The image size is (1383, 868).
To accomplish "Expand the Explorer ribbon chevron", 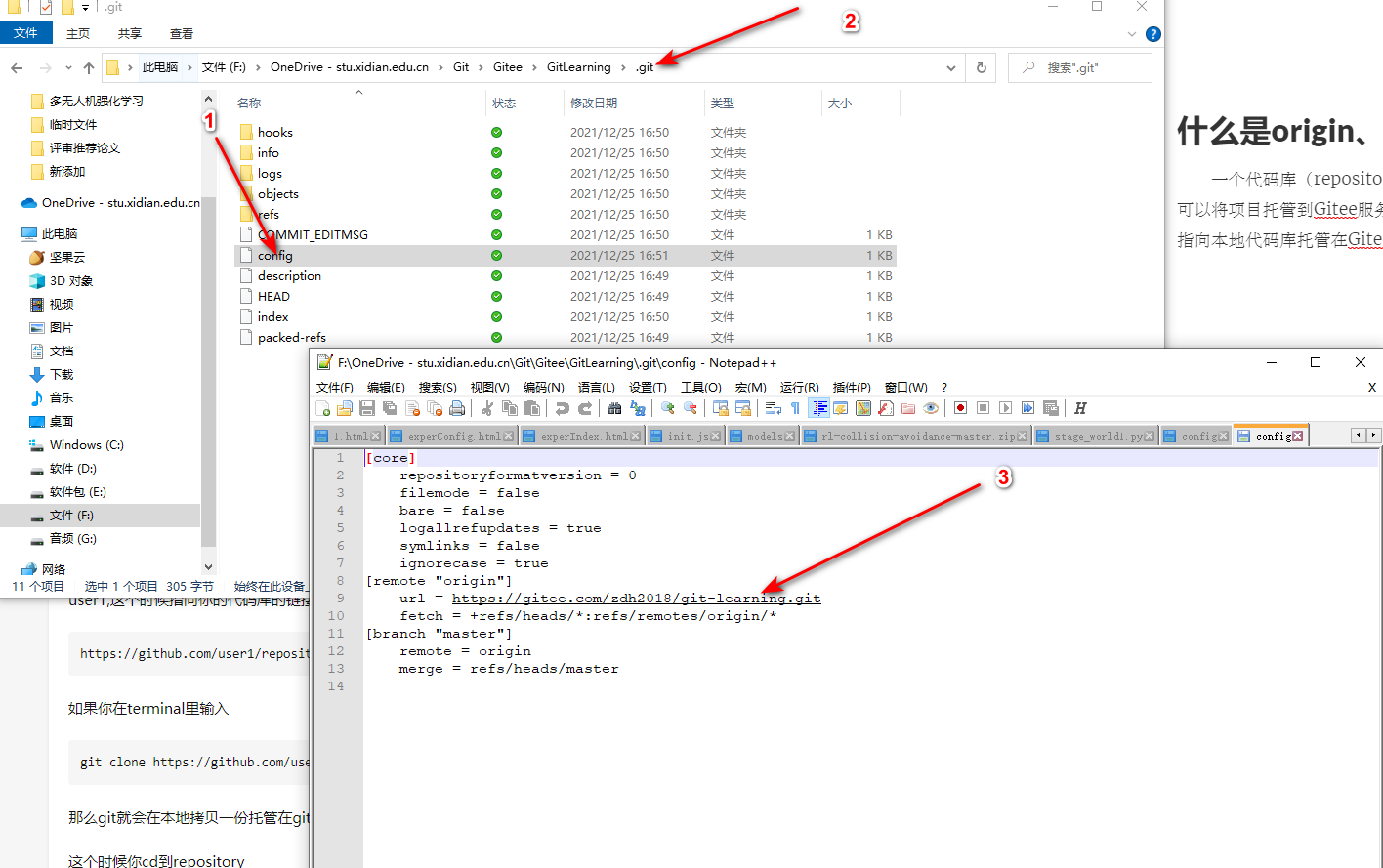I will click(1132, 33).
